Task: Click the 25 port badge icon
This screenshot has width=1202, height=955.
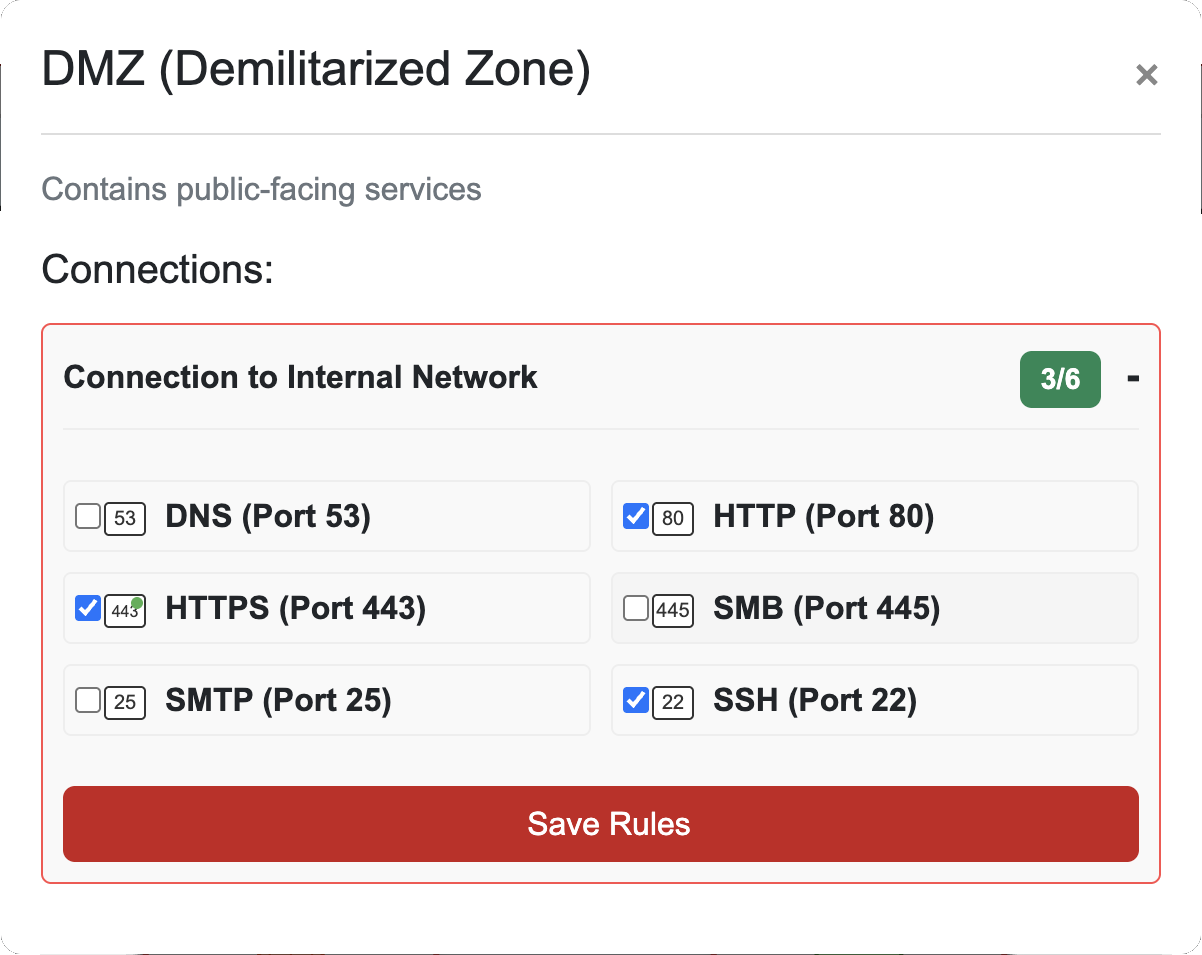Action: 125,702
